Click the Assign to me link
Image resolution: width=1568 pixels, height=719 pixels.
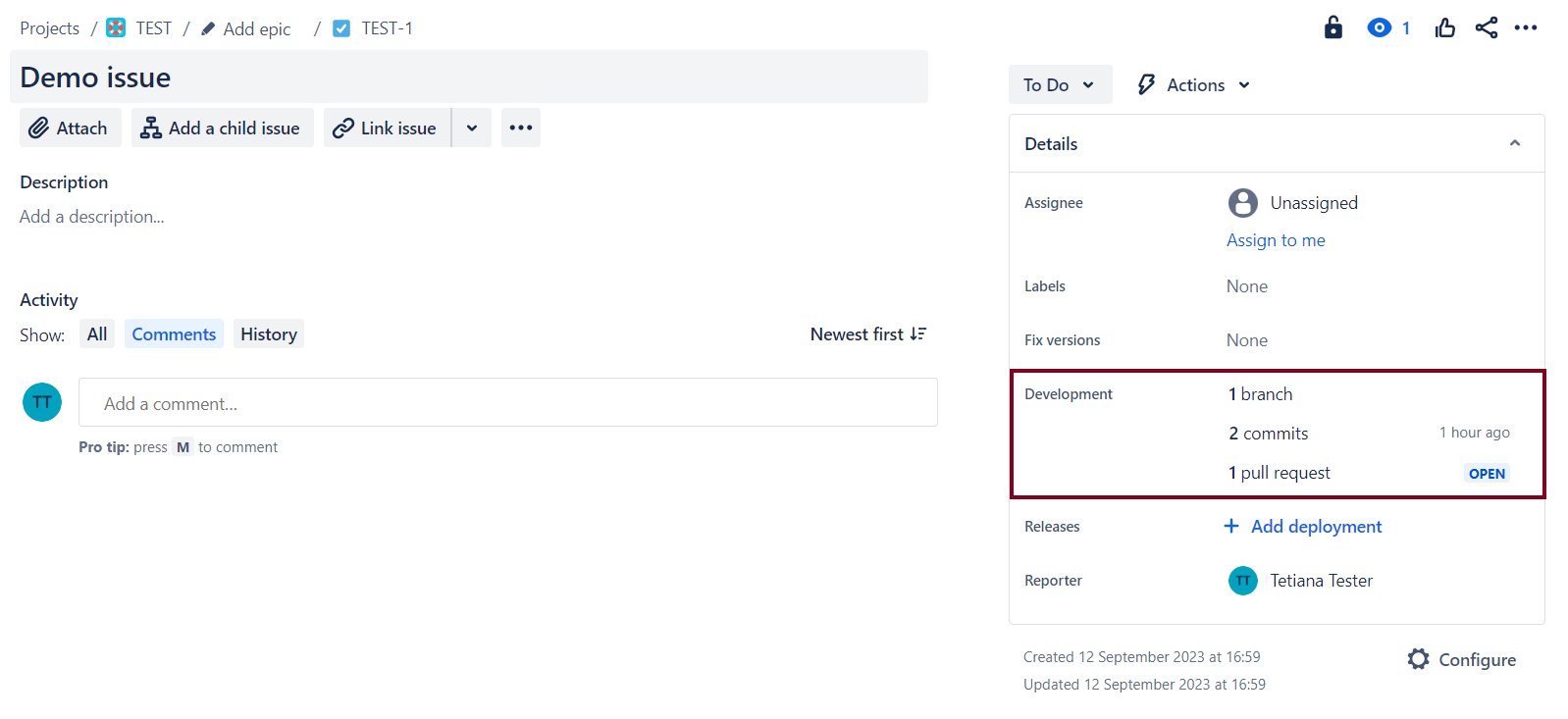1276,240
